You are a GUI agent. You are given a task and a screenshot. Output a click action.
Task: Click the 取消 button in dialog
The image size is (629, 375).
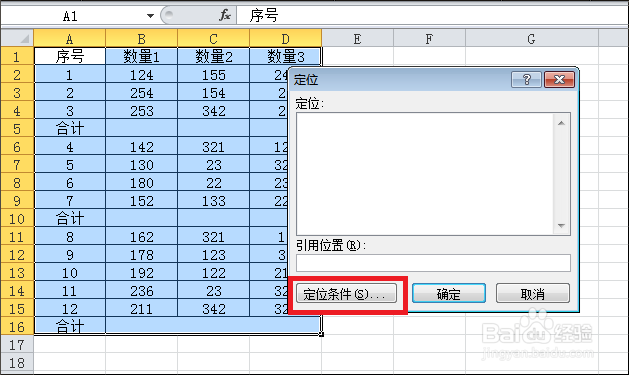[x=533, y=294]
